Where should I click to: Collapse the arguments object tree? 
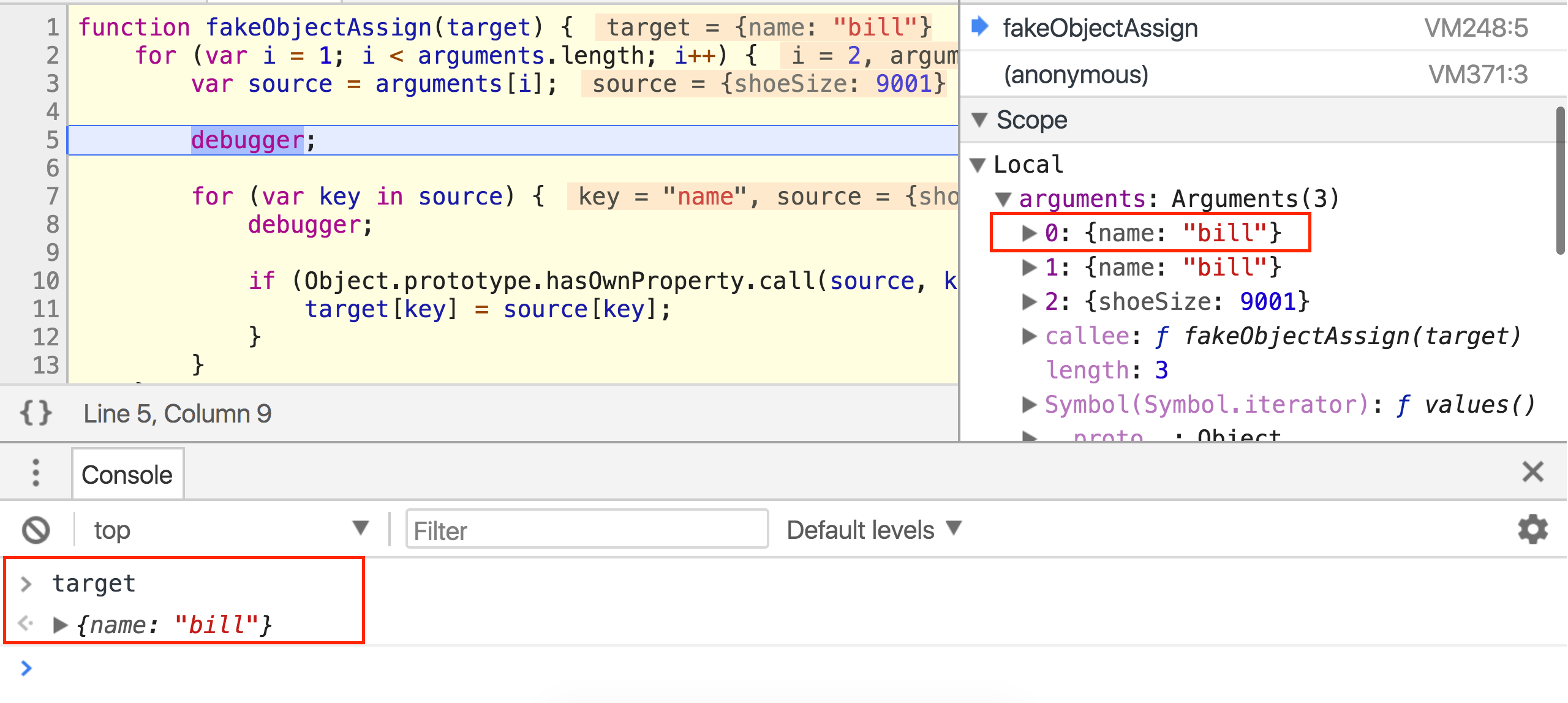[x=1003, y=199]
